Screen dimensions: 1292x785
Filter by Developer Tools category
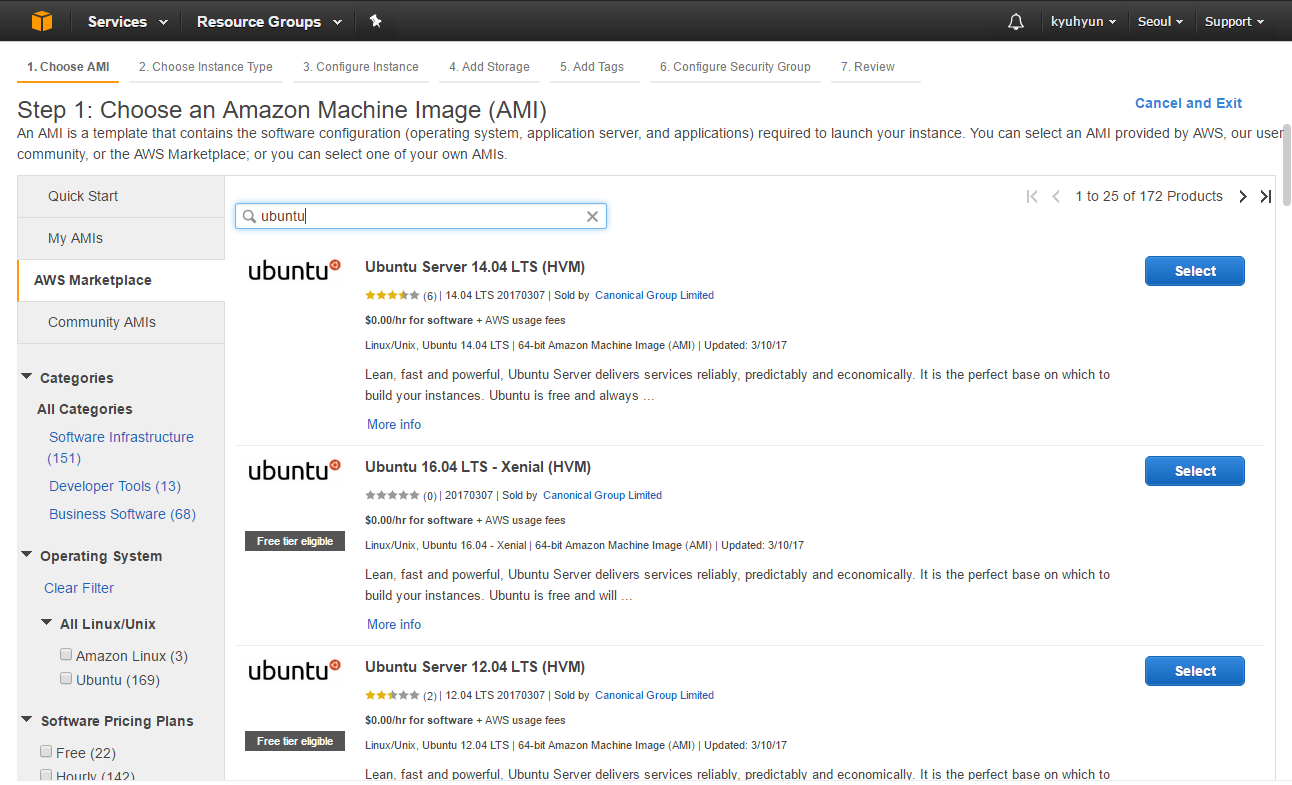tap(115, 486)
